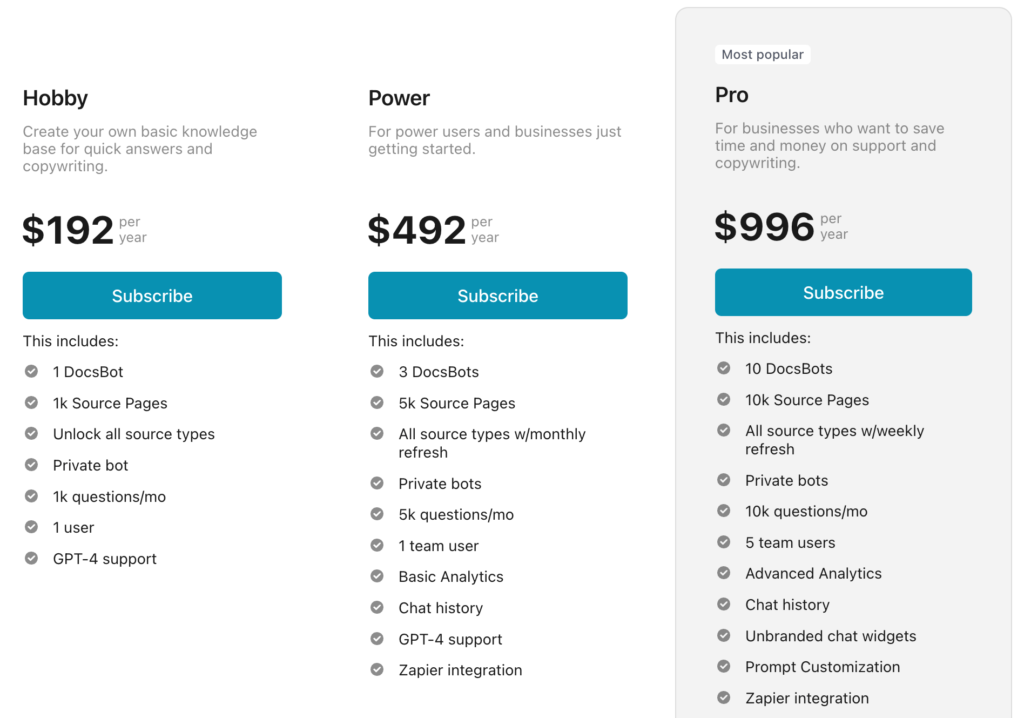
Task: Click the $996 per year price
Action: point(781,227)
